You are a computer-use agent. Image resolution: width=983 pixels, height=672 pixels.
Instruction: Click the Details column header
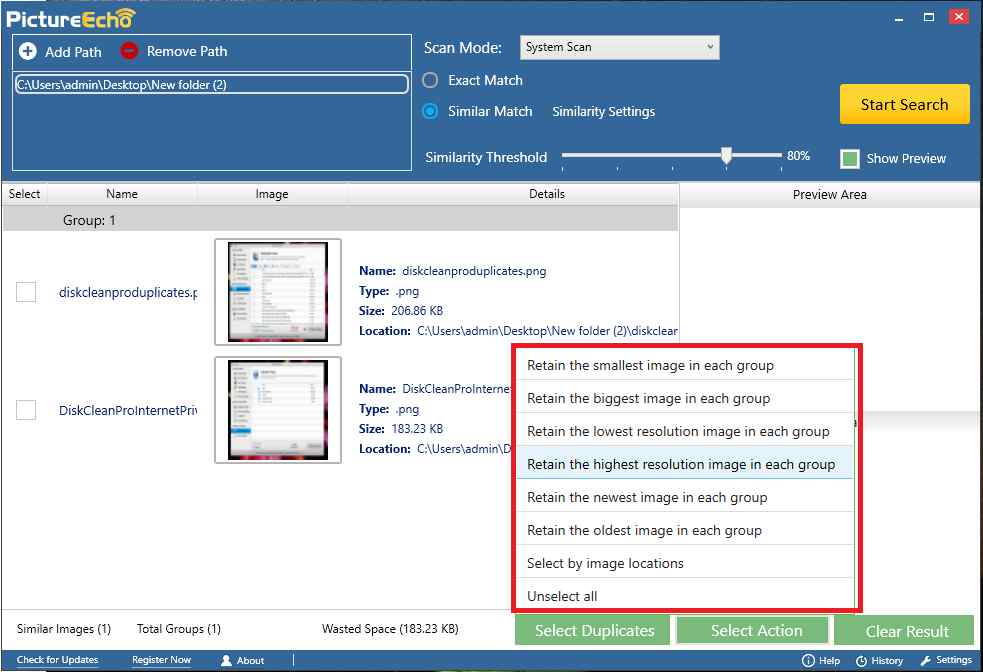click(x=547, y=194)
